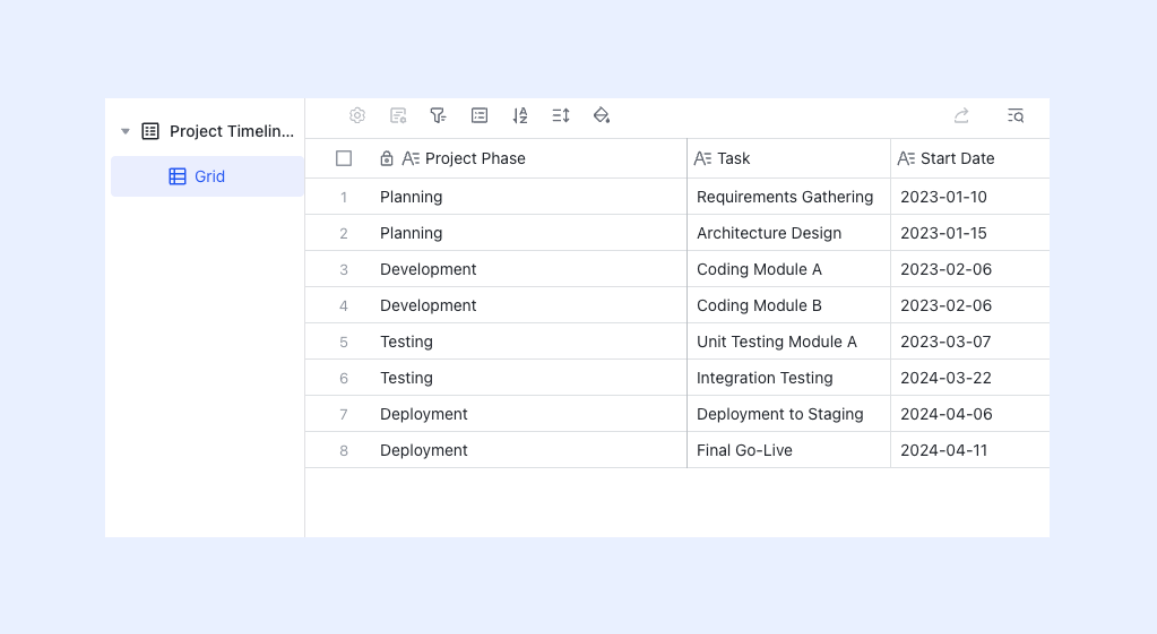Open the A-Z sort icon
1157x634 pixels.
pos(520,115)
